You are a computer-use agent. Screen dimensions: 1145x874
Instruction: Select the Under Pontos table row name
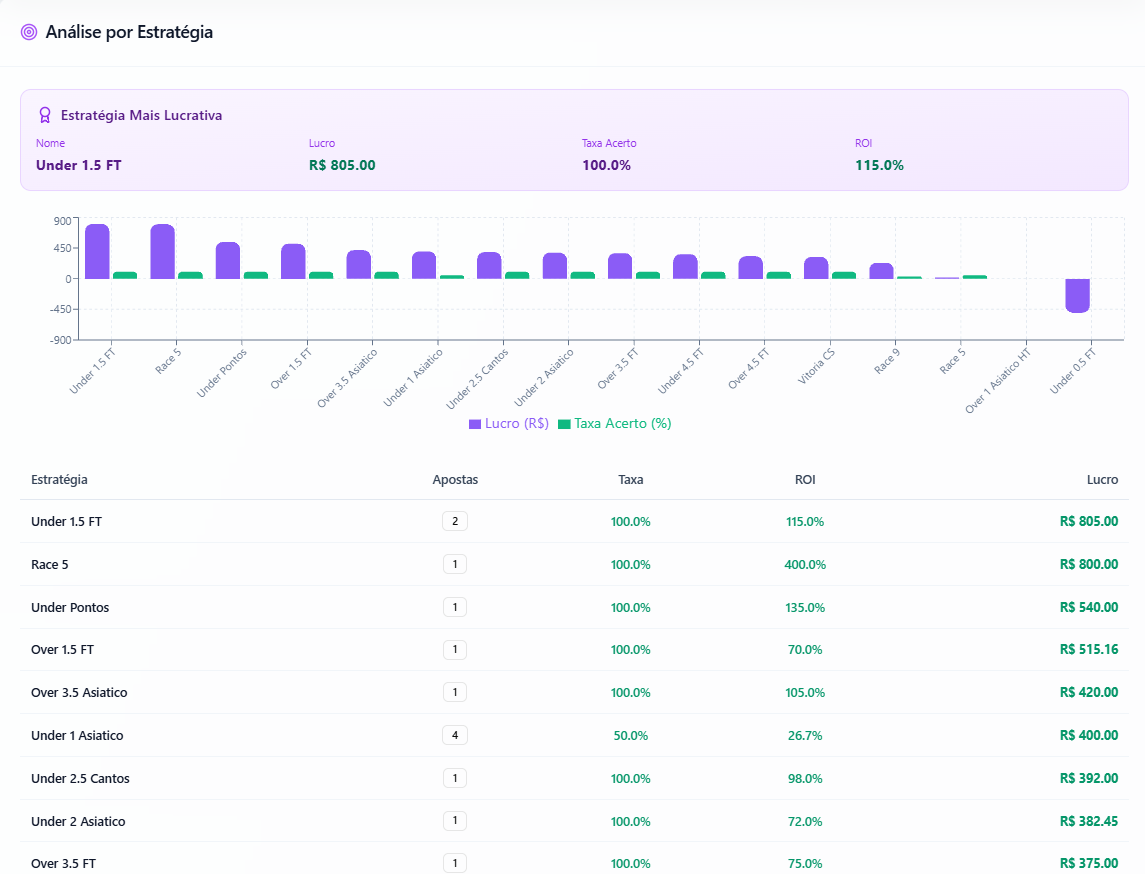tap(70, 608)
